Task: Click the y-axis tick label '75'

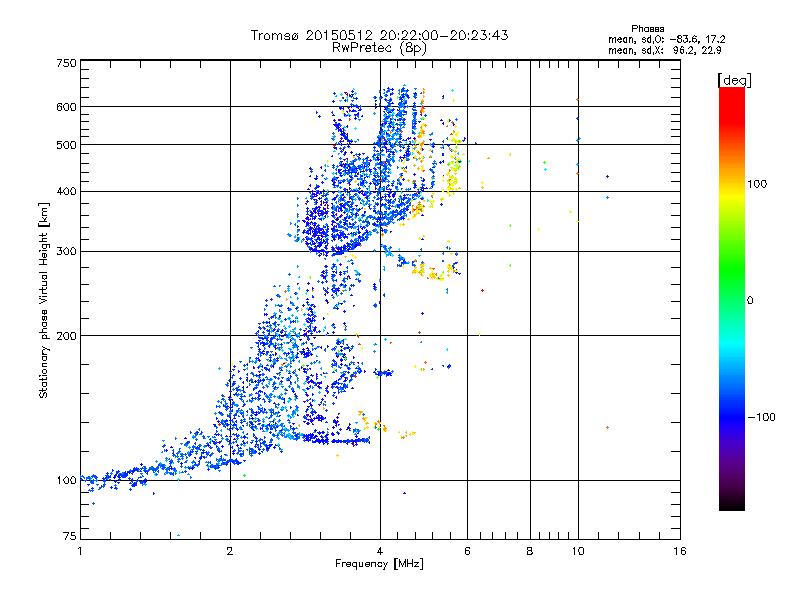Action: click(x=70, y=536)
